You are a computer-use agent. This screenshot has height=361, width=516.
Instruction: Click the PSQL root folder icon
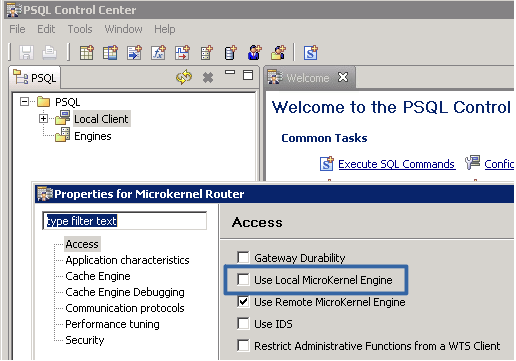click(43, 101)
